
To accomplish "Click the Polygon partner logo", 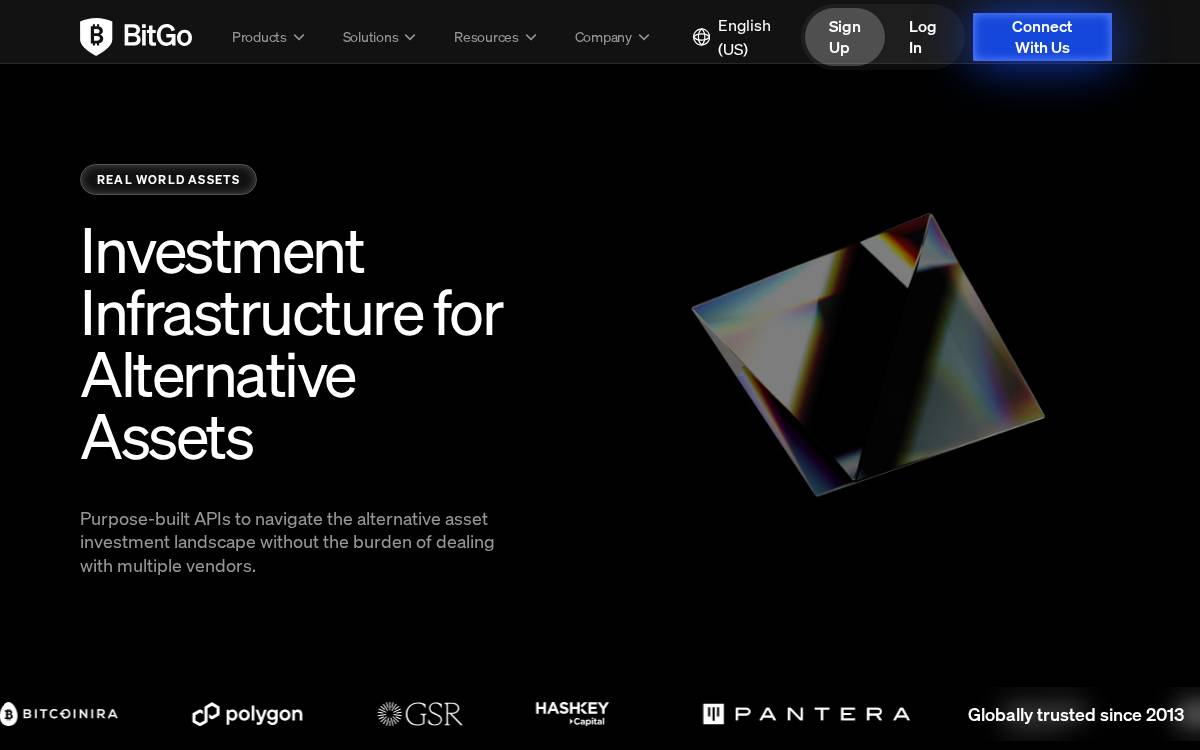I will (x=247, y=714).
